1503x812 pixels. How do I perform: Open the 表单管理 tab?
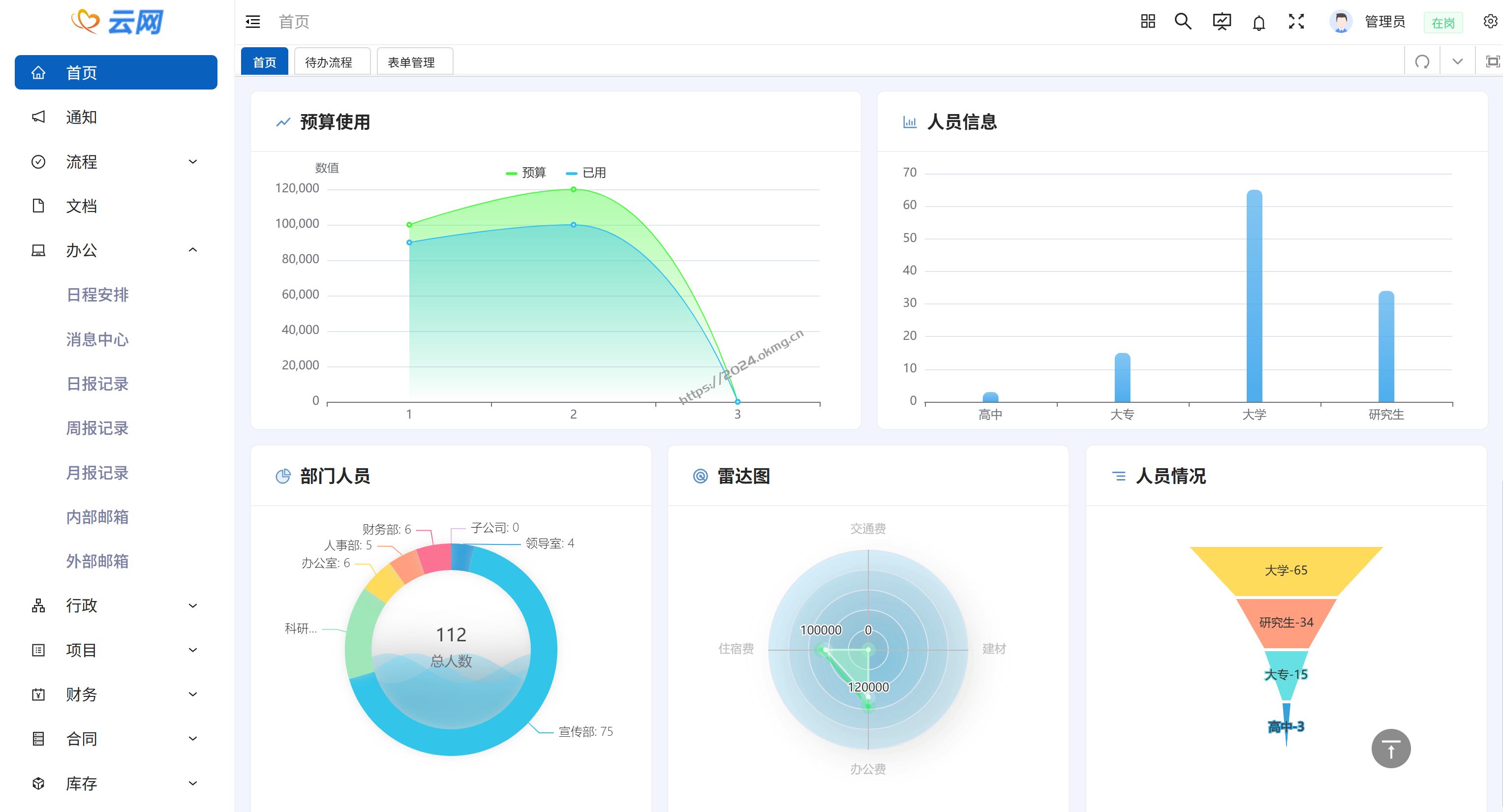tap(414, 61)
